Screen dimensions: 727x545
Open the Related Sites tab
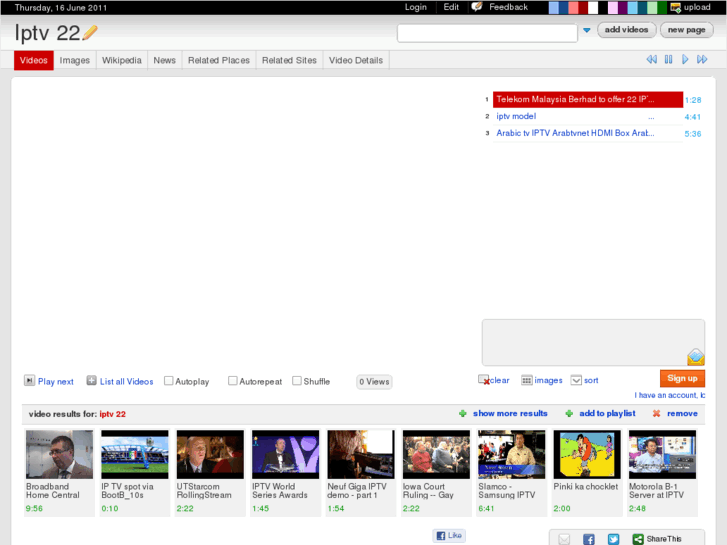(289, 60)
